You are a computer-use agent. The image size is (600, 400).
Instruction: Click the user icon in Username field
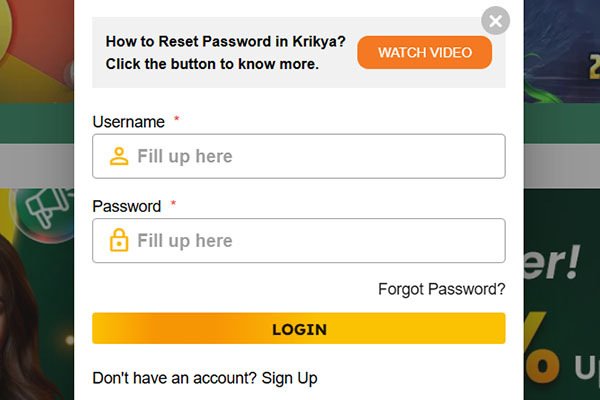point(119,156)
